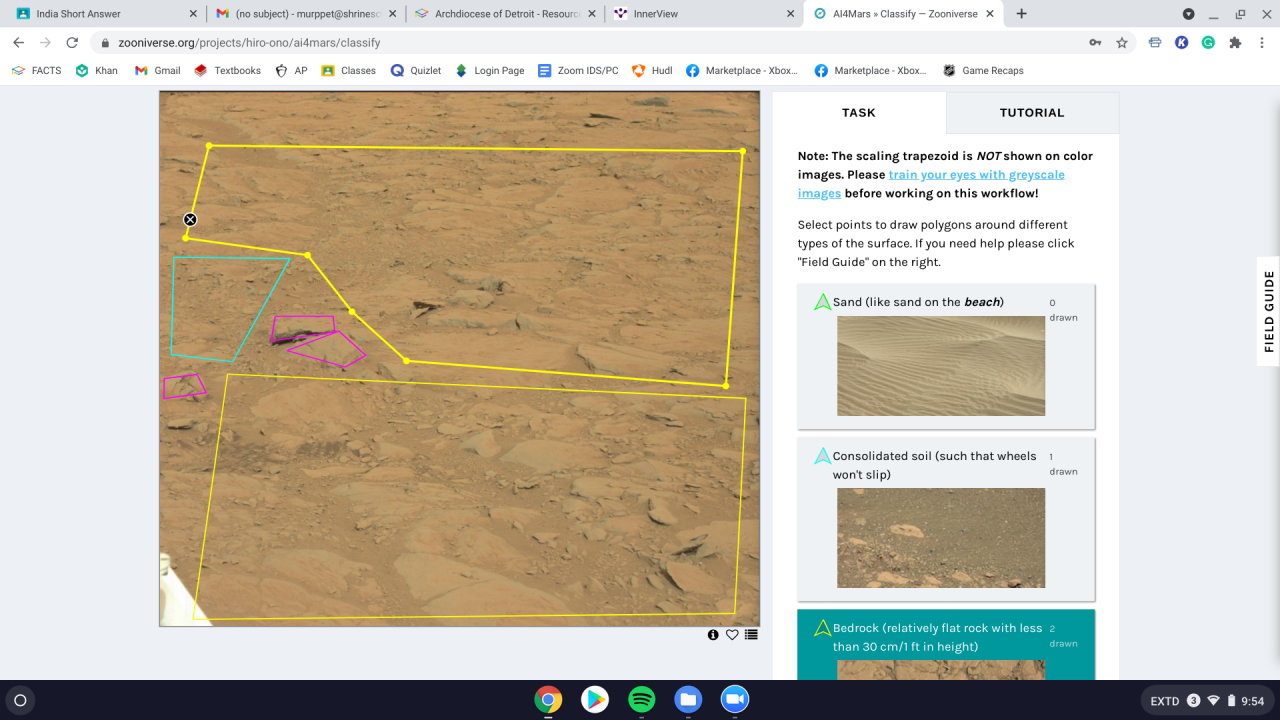This screenshot has height=720, width=1280.
Task: Open the Grammarly extension icon
Action: (x=1208, y=43)
